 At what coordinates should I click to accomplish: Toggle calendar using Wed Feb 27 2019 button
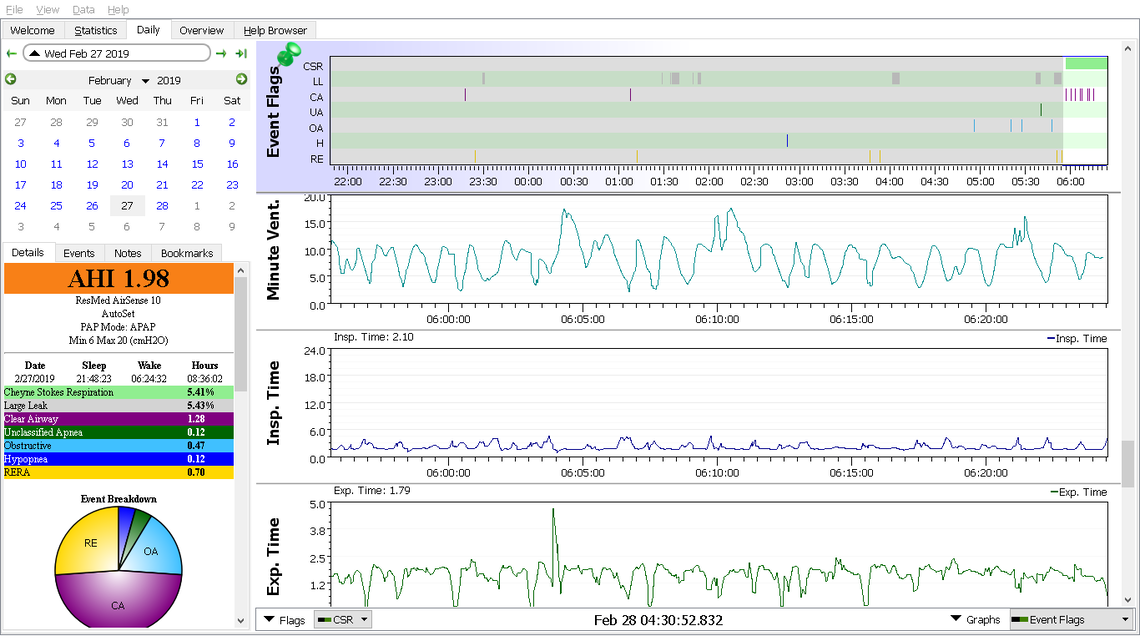116,54
